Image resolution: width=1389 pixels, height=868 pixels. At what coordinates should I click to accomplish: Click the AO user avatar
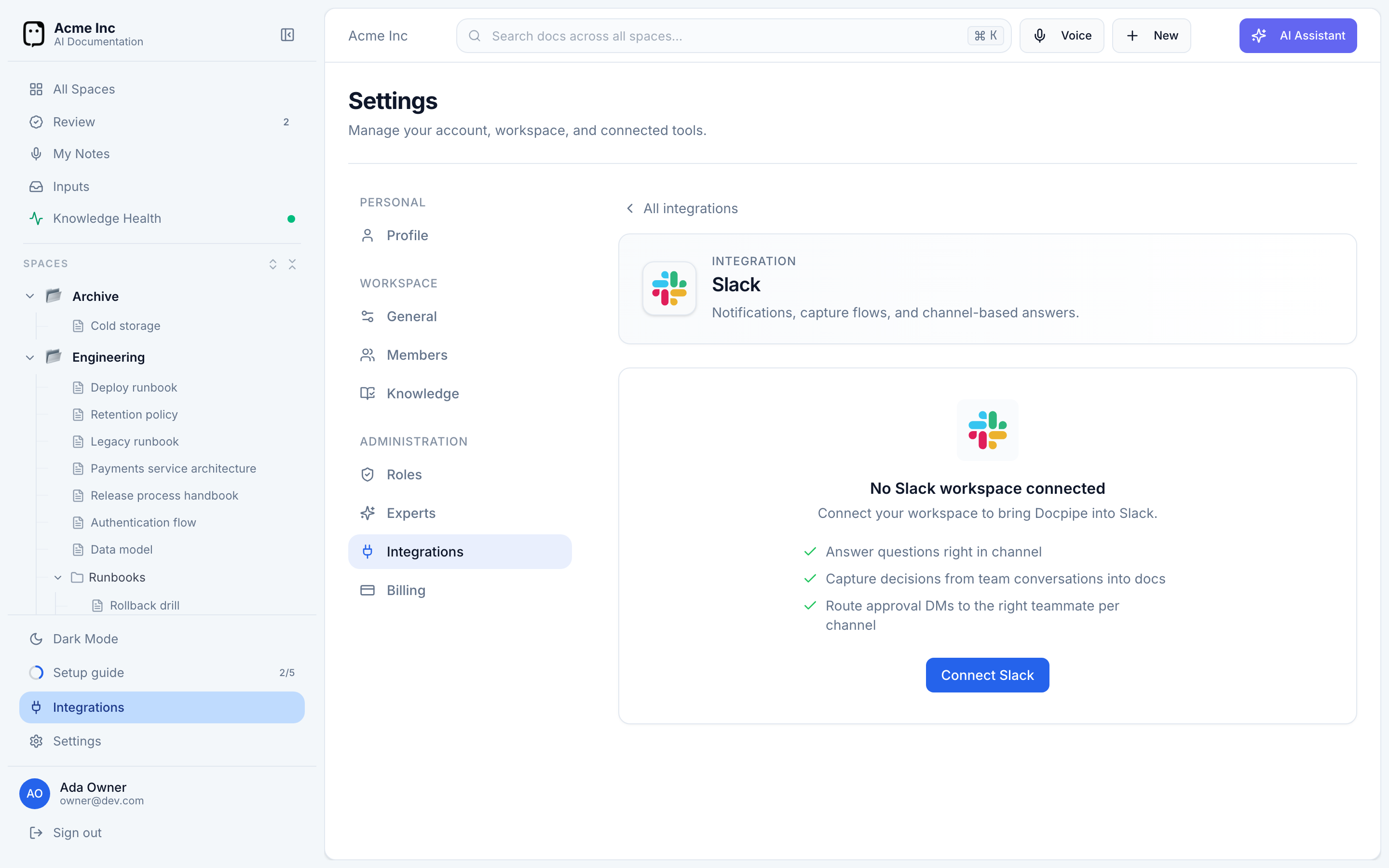tap(34, 793)
